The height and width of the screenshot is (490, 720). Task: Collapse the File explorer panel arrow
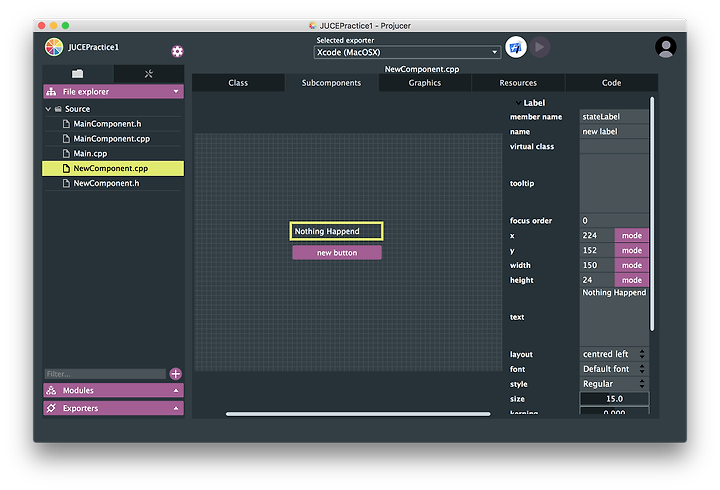point(176,91)
